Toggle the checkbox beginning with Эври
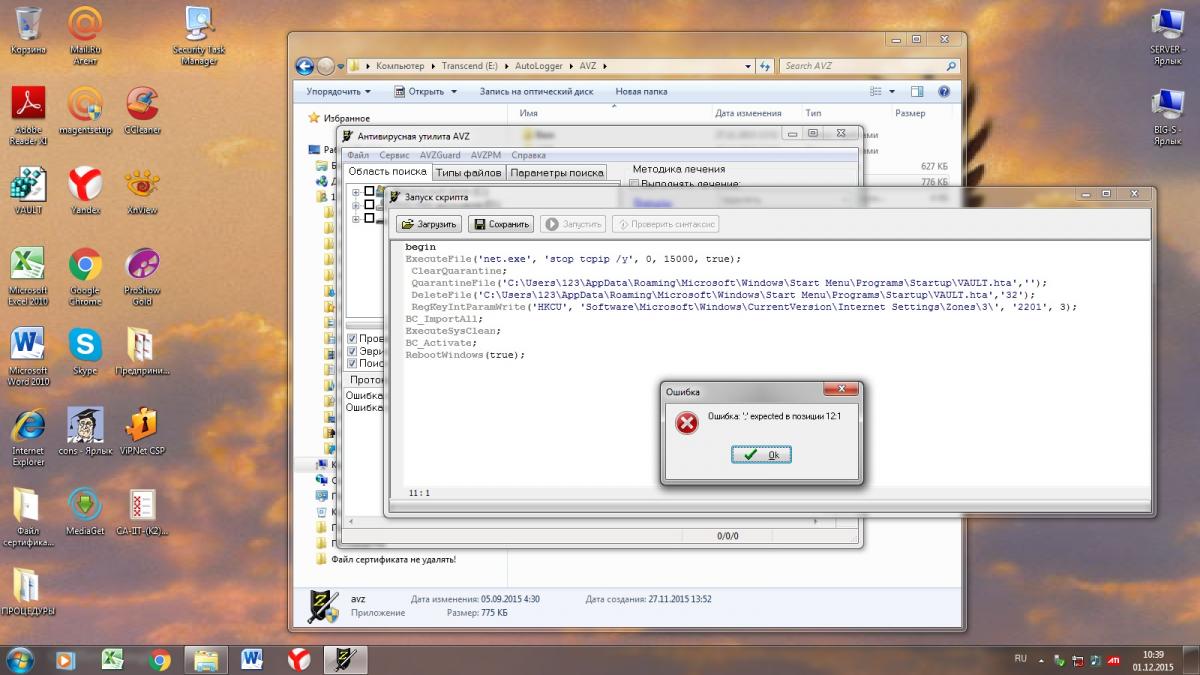The height and width of the screenshot is (675, 1200). (x=352, y=351)
